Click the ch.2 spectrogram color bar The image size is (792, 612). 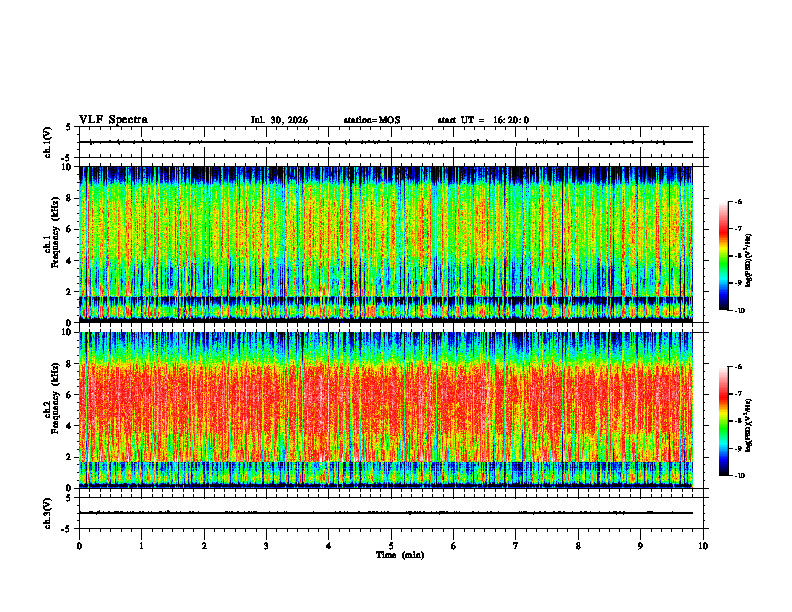click(723, 421)
